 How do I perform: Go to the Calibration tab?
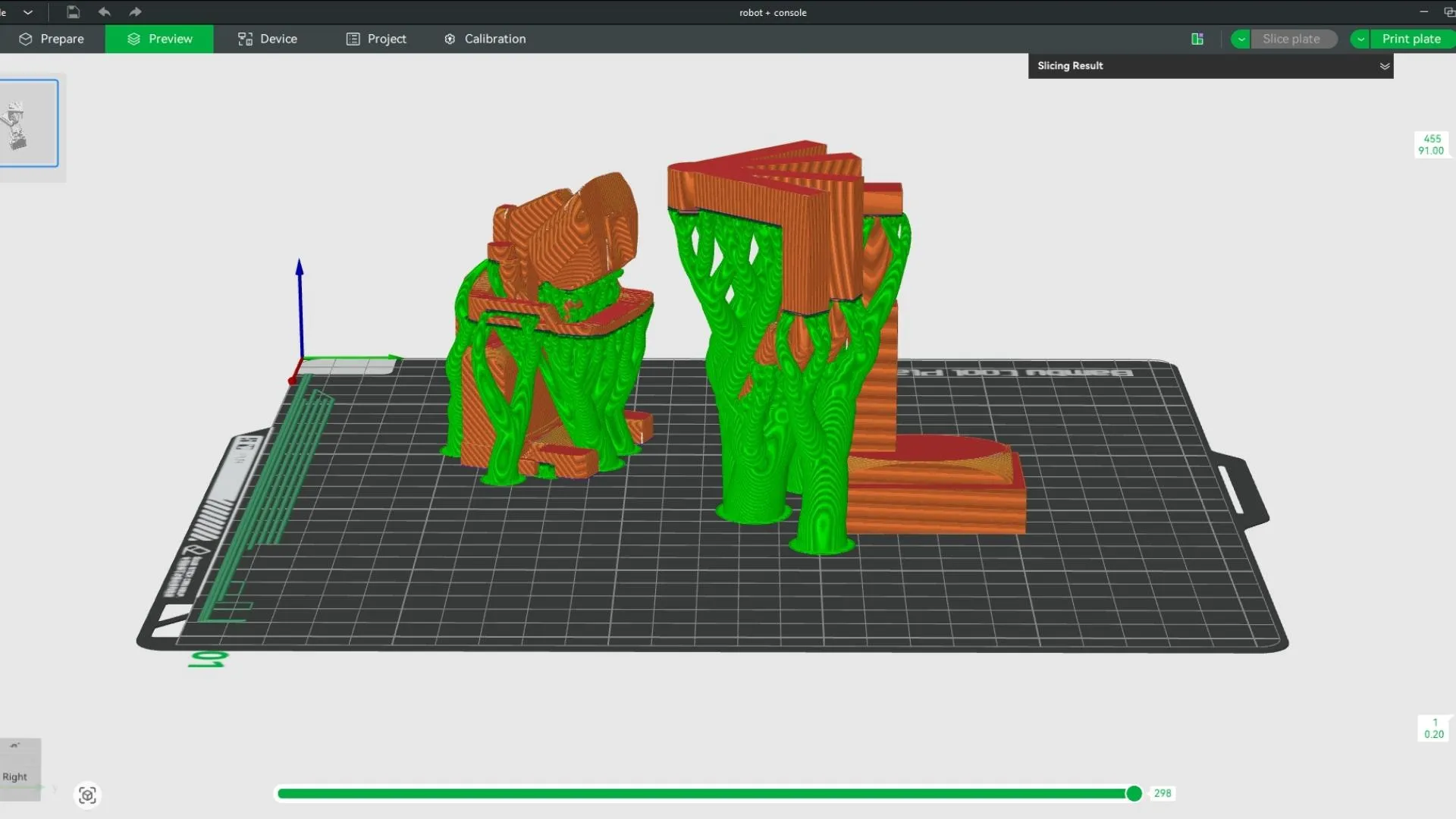(485, 39)
